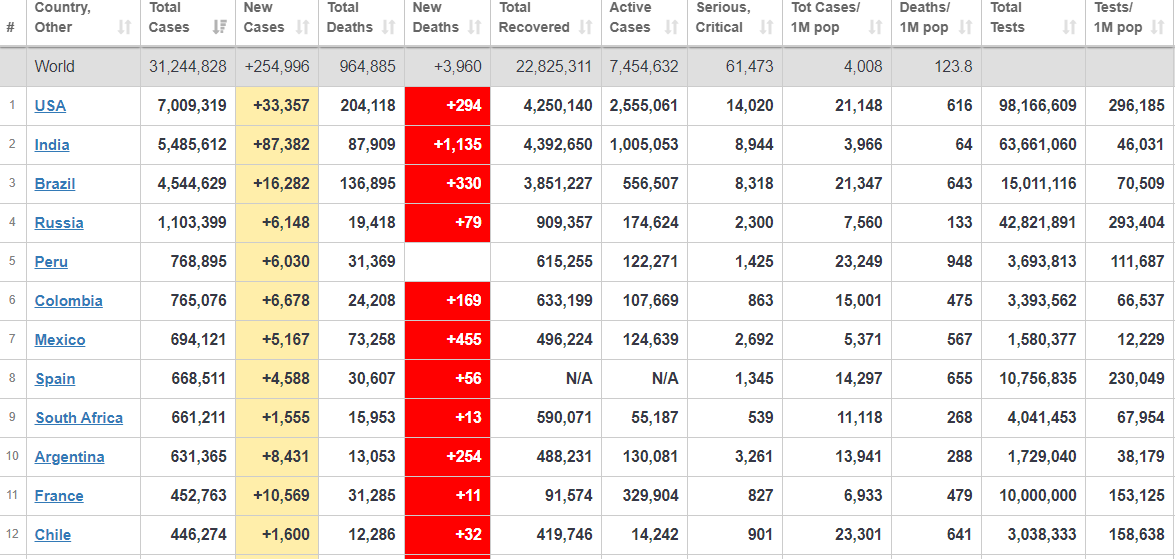Screen dimensions: 1175x559
Task: Open the Russia country link
Action: click(x=59, y=223)
